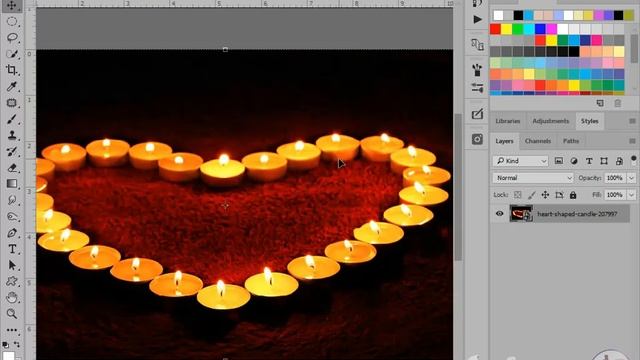Open the Brushes panel icon

477,70
